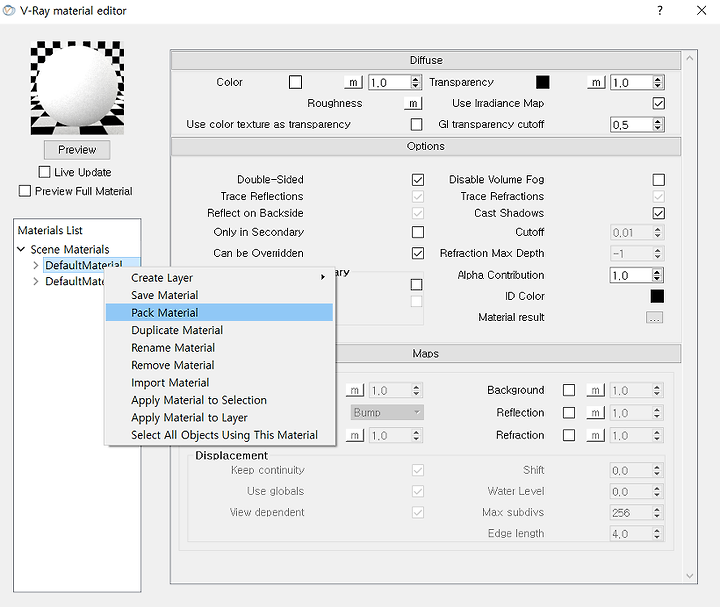Toggle Use color texture as transparency
This screenshot has height=607, width=720.
(x=416, y=124)
